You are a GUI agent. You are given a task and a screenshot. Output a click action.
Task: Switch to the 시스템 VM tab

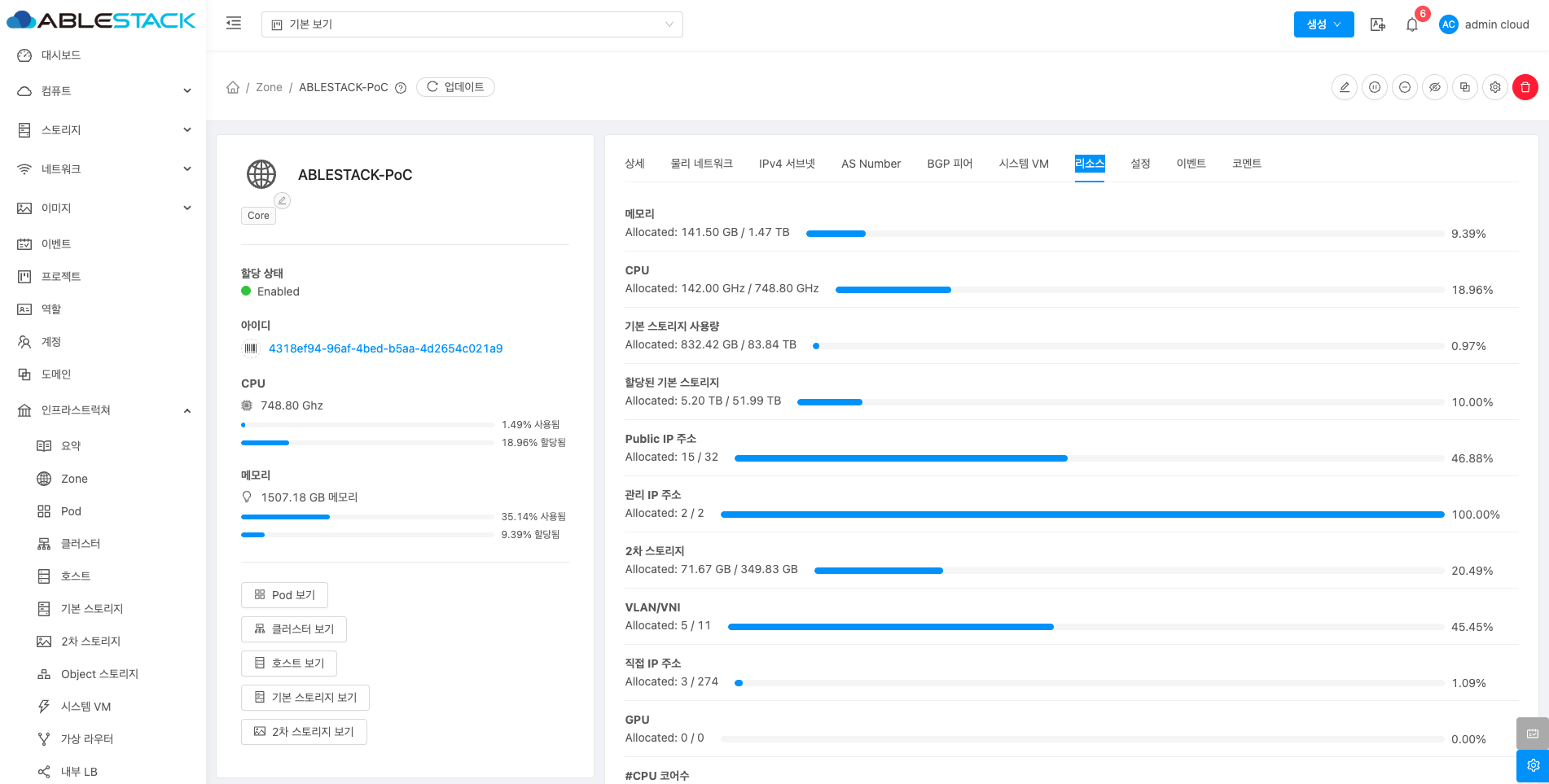[1023, 164]
